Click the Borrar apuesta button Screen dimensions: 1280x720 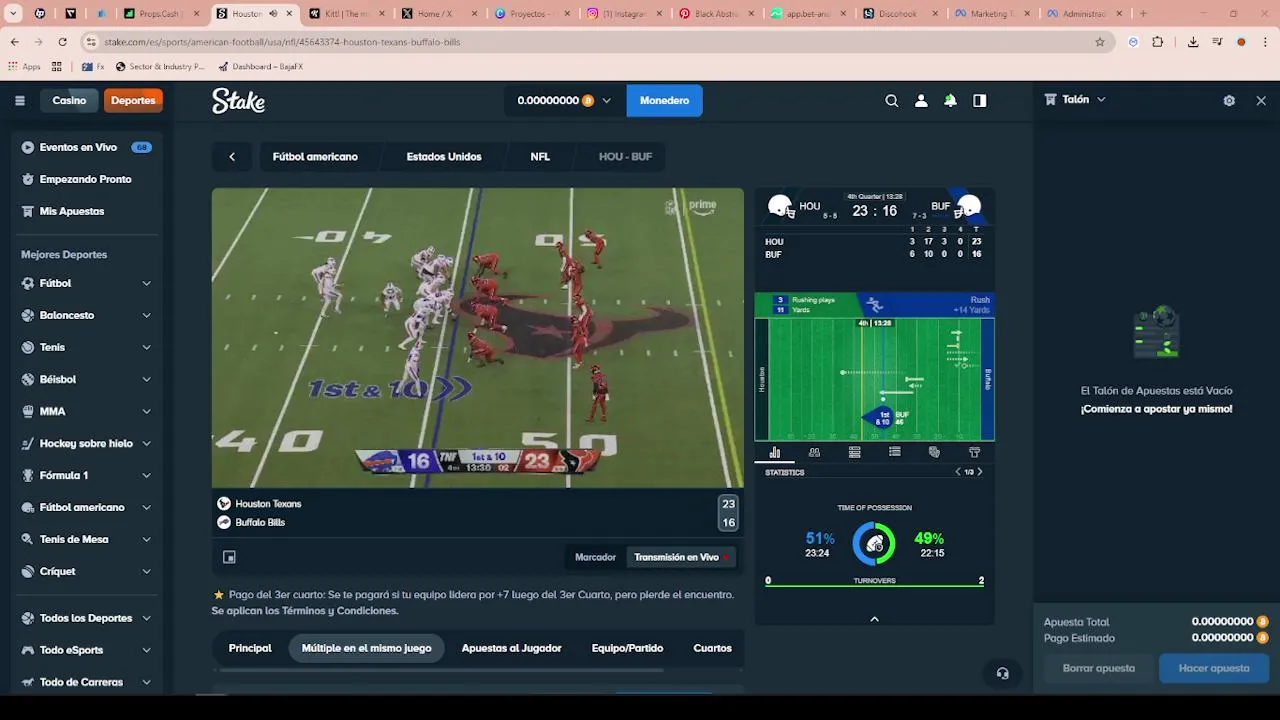(1098, 668)
